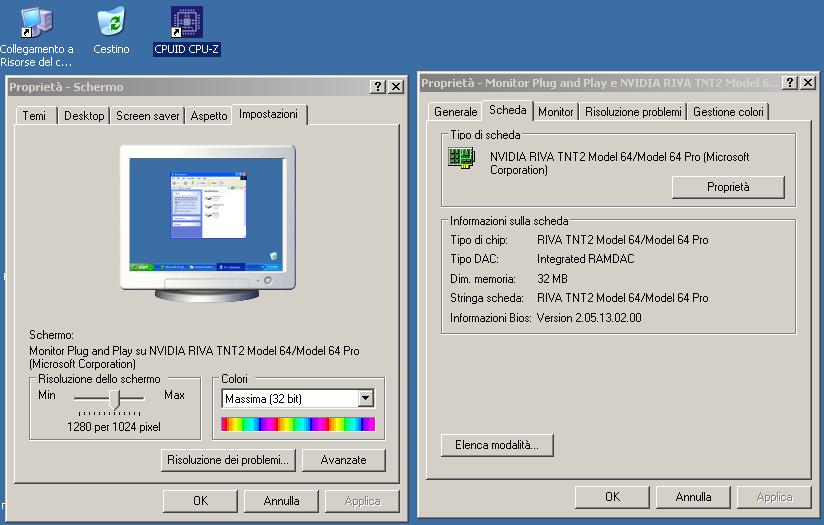Click Annulla in the Proprietà - Schermo dialog
The height and width of the screenshot is (525, 824).
pos(281,501)
